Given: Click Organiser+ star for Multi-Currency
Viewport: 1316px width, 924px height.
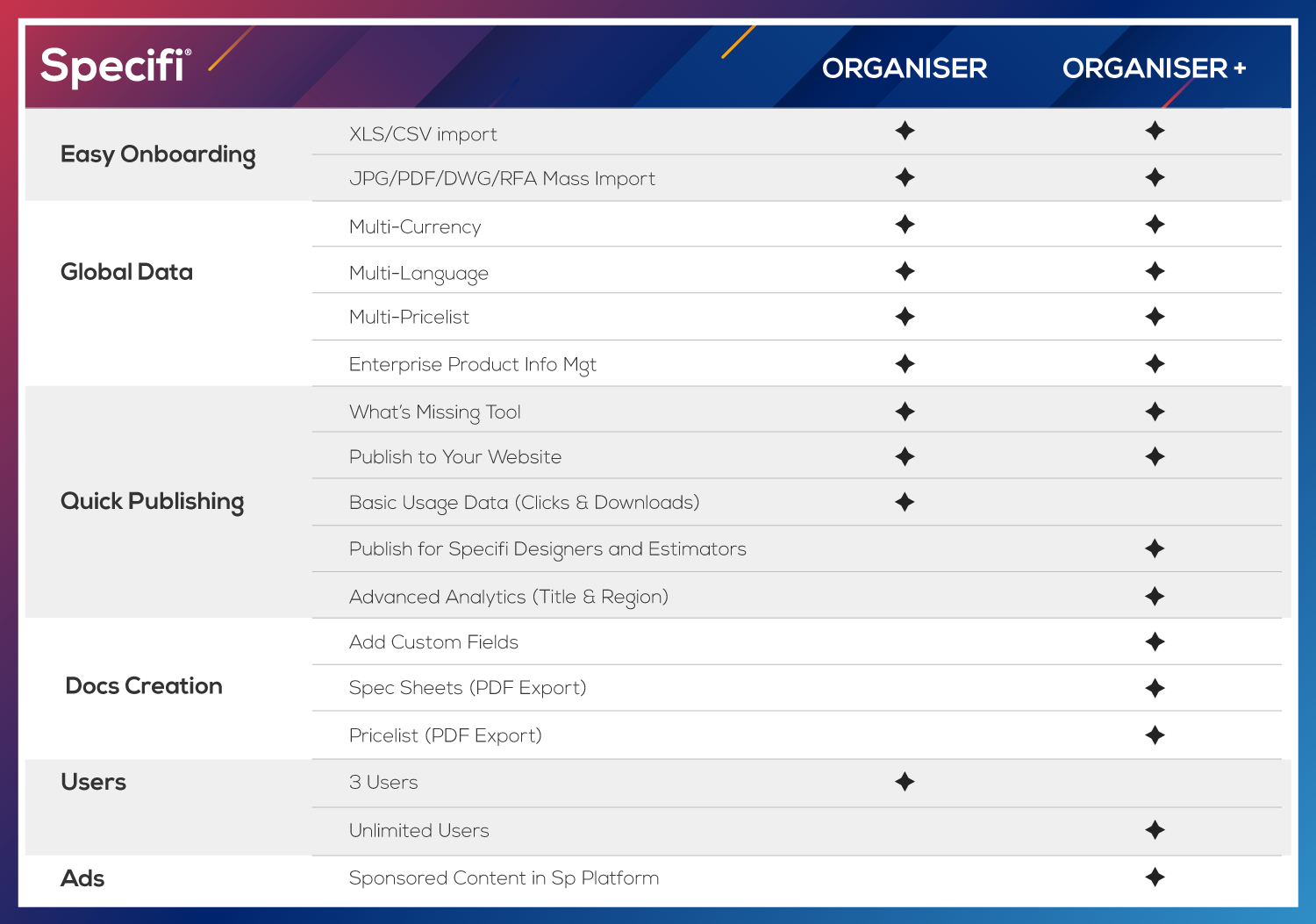Looking at the screenshot, I should tap(1155, 225).
